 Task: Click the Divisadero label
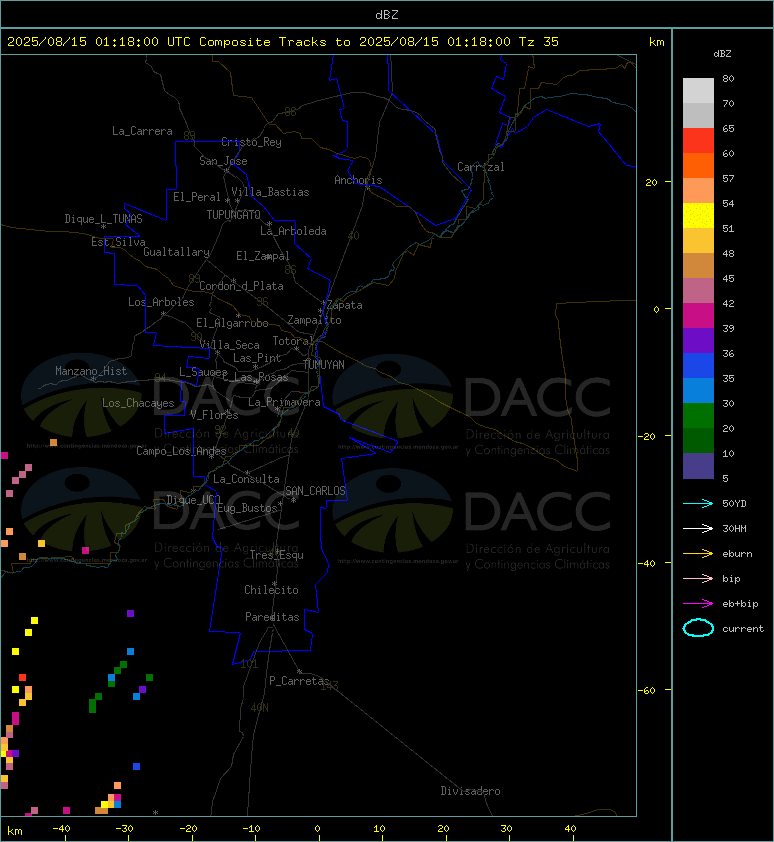470,791
